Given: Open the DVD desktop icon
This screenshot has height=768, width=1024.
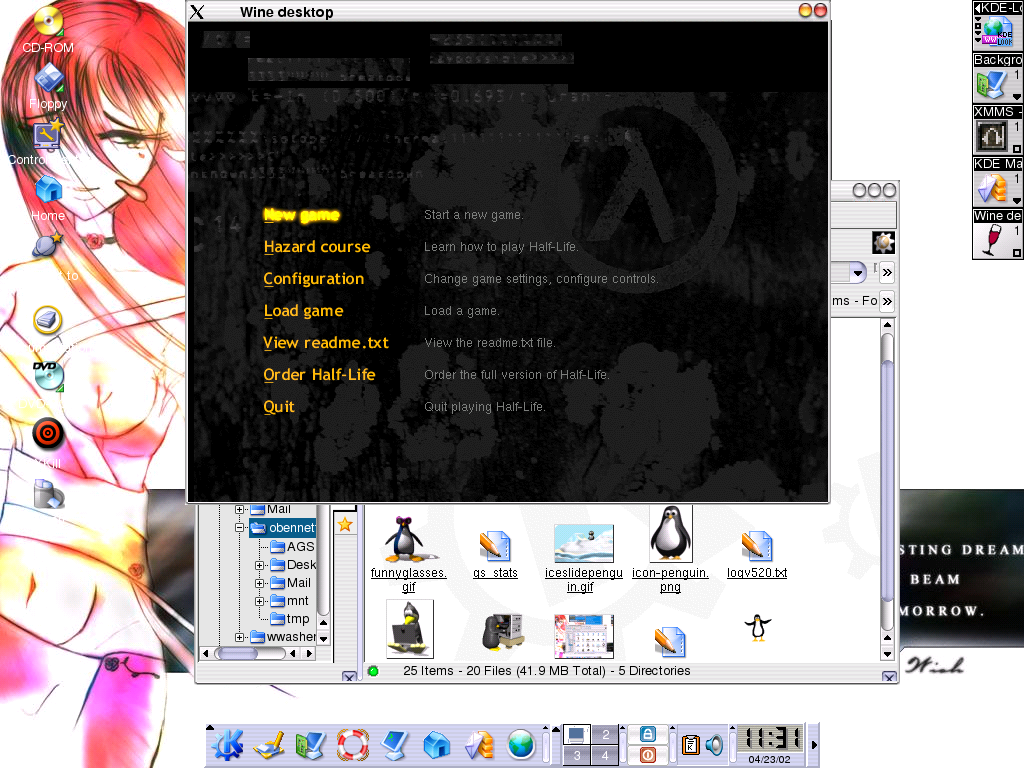Looking at the screenshot, I should tap(48, 376).
